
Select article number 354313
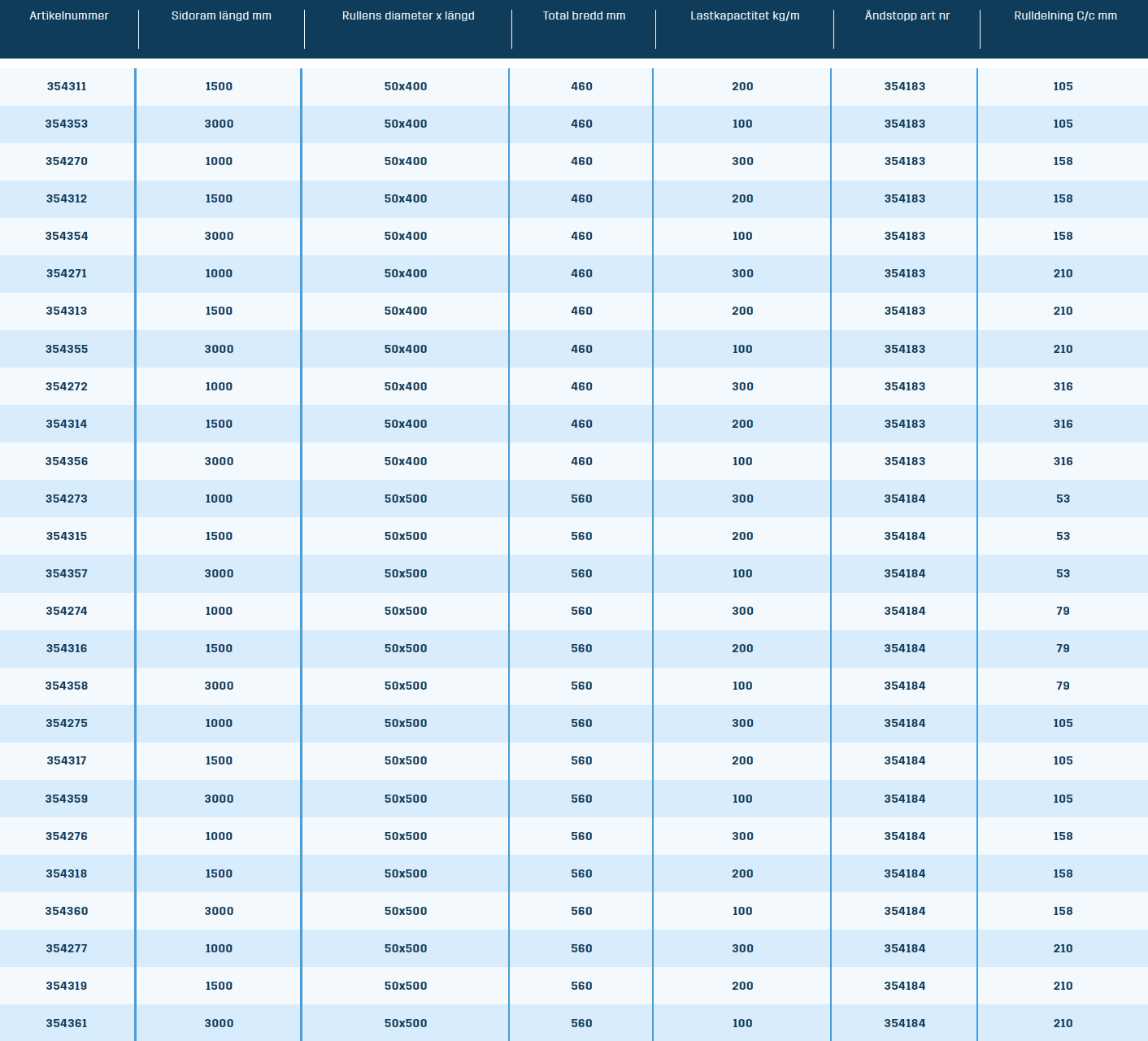(x=67, y=311)
